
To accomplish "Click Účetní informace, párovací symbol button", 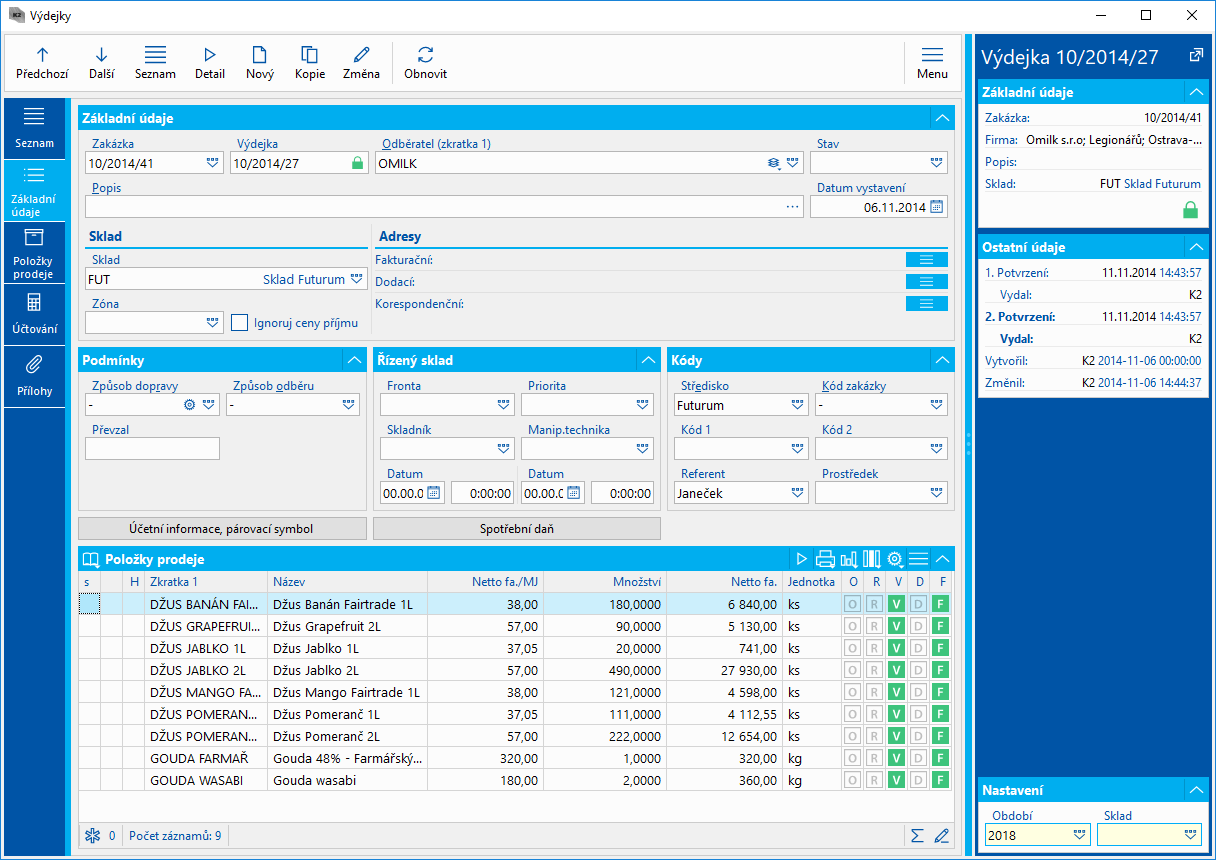I will 221,529.
